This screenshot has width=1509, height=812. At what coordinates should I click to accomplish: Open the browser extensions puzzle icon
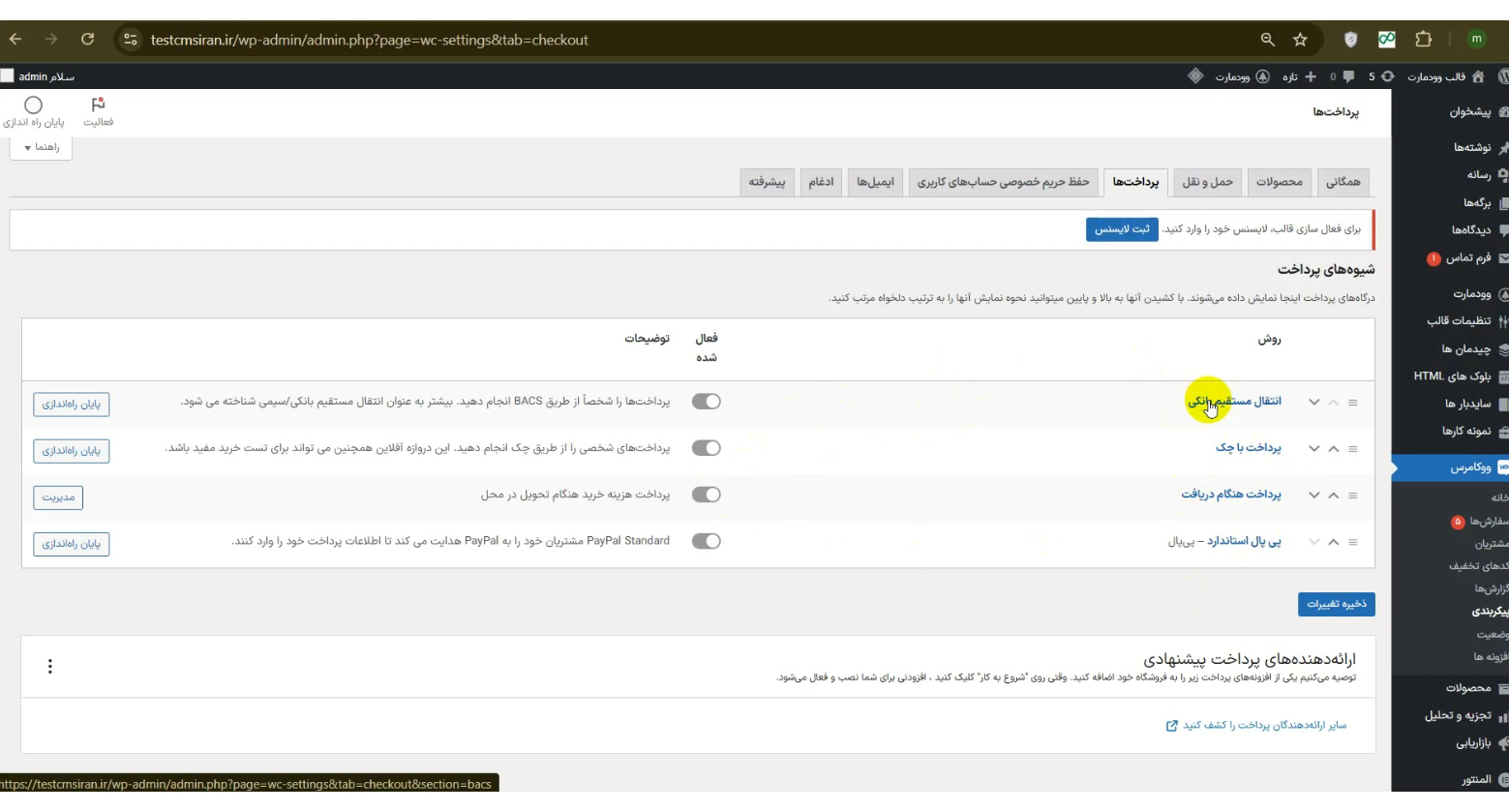pyautogui.click(x=1423, y=40)
